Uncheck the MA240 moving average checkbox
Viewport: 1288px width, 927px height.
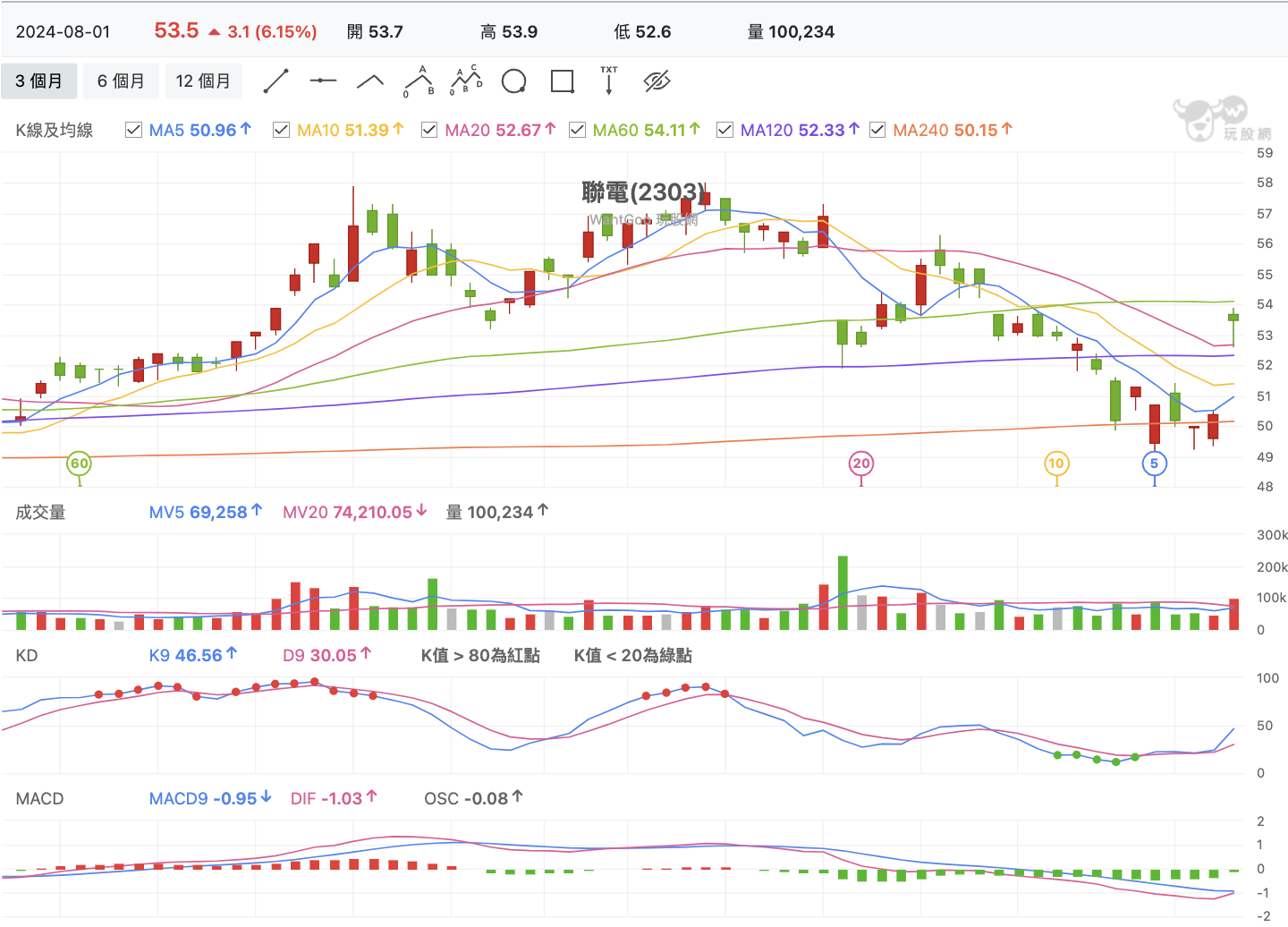877,130
